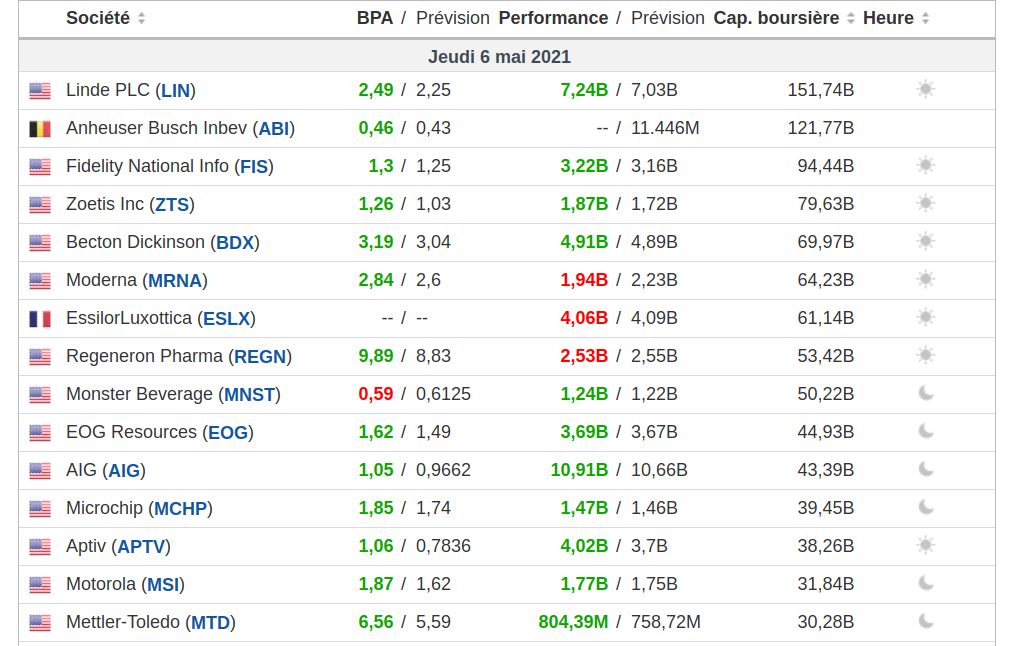Sort by Cap. boursière column arrows
Image resolution: width=1011 pixels, height=646 pixels.
click(x=851, y=19)
